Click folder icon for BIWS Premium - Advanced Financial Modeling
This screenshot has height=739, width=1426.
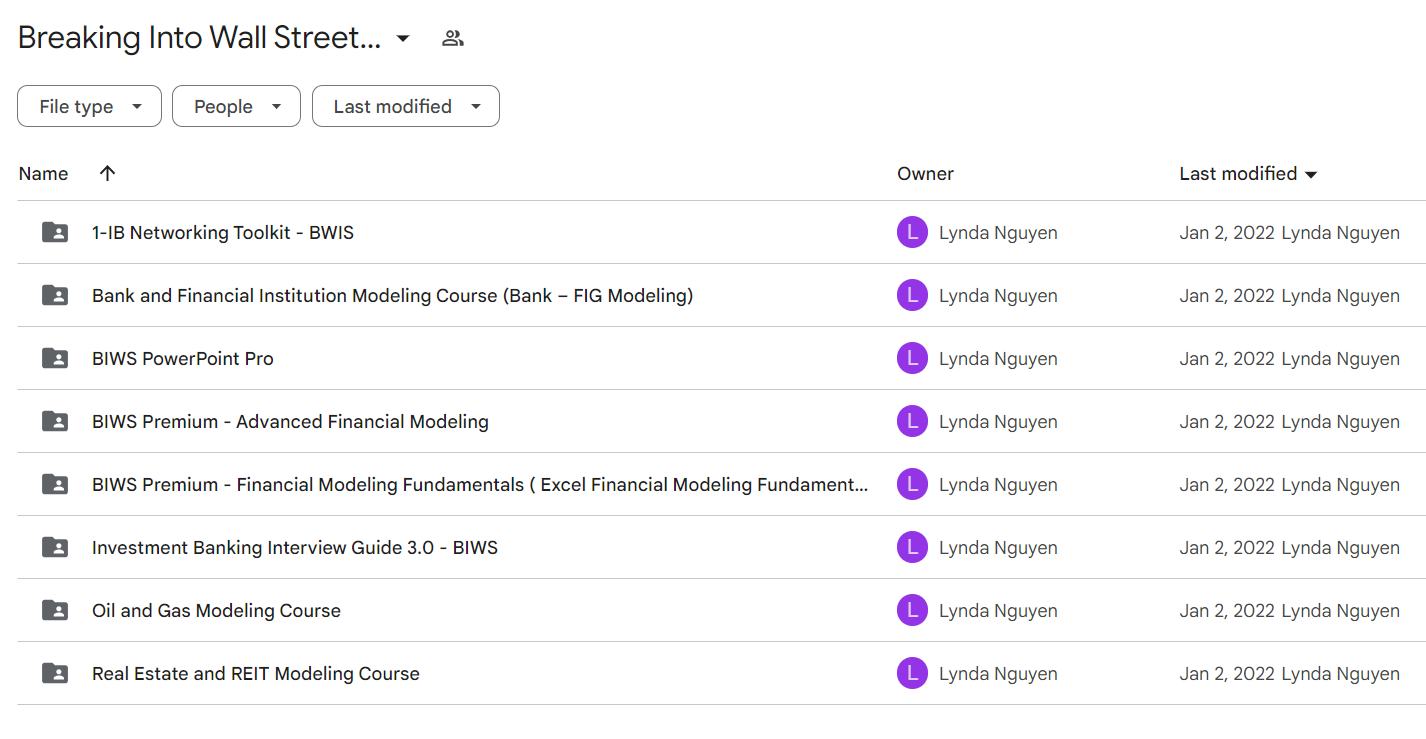coord(55,422)
